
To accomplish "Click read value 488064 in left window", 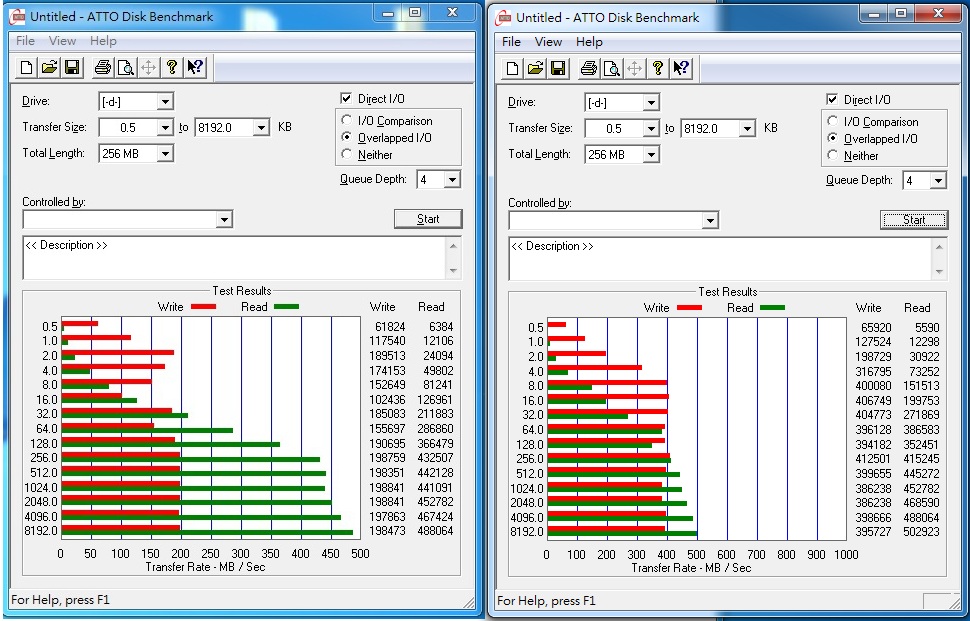I will tap(436, 531).
